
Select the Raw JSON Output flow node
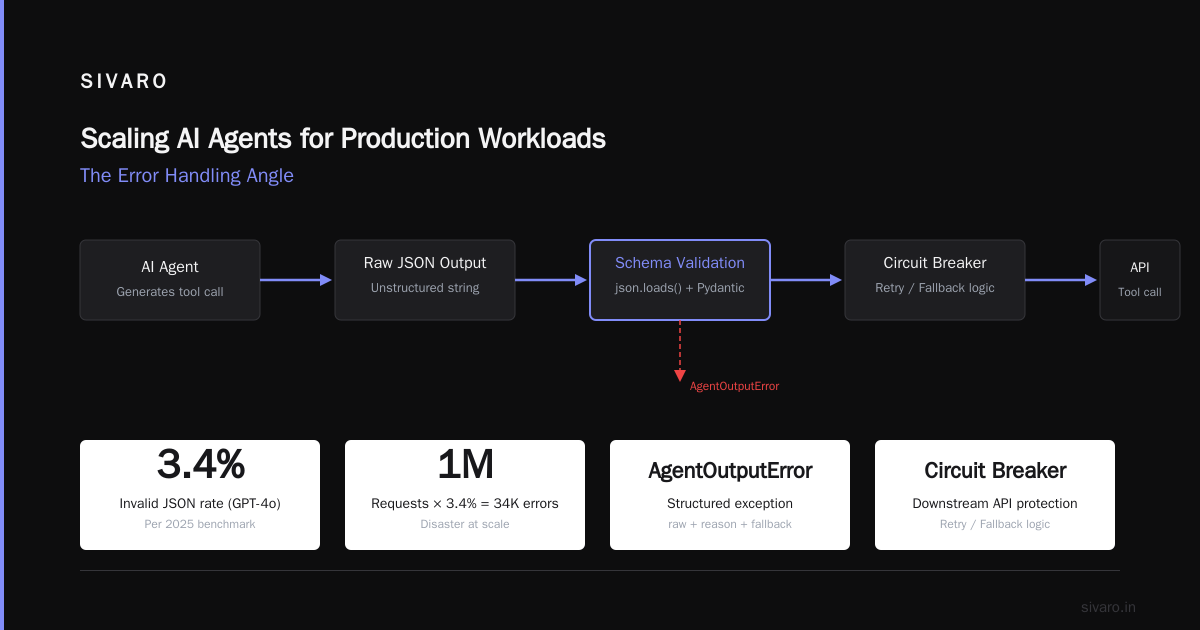pos(425,280)
